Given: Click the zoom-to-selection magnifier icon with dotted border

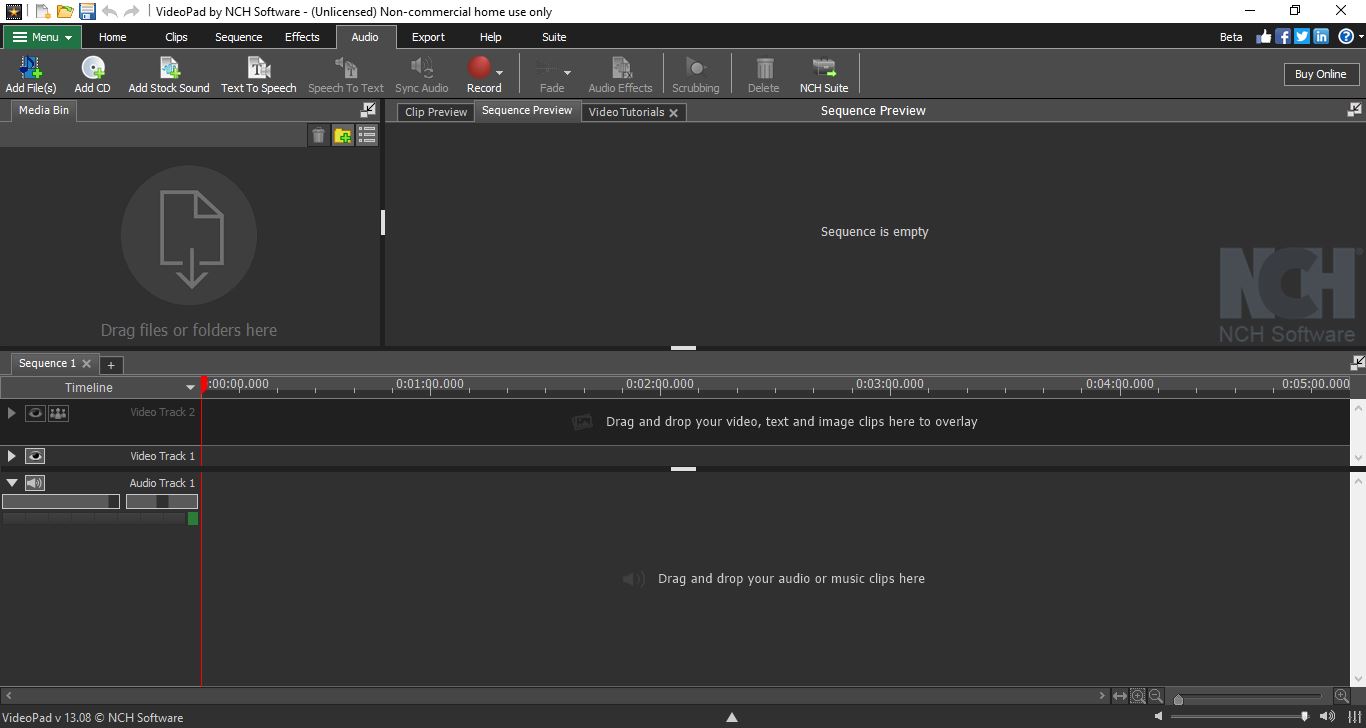Looking at the screenshot, I should click(1138, 696).
